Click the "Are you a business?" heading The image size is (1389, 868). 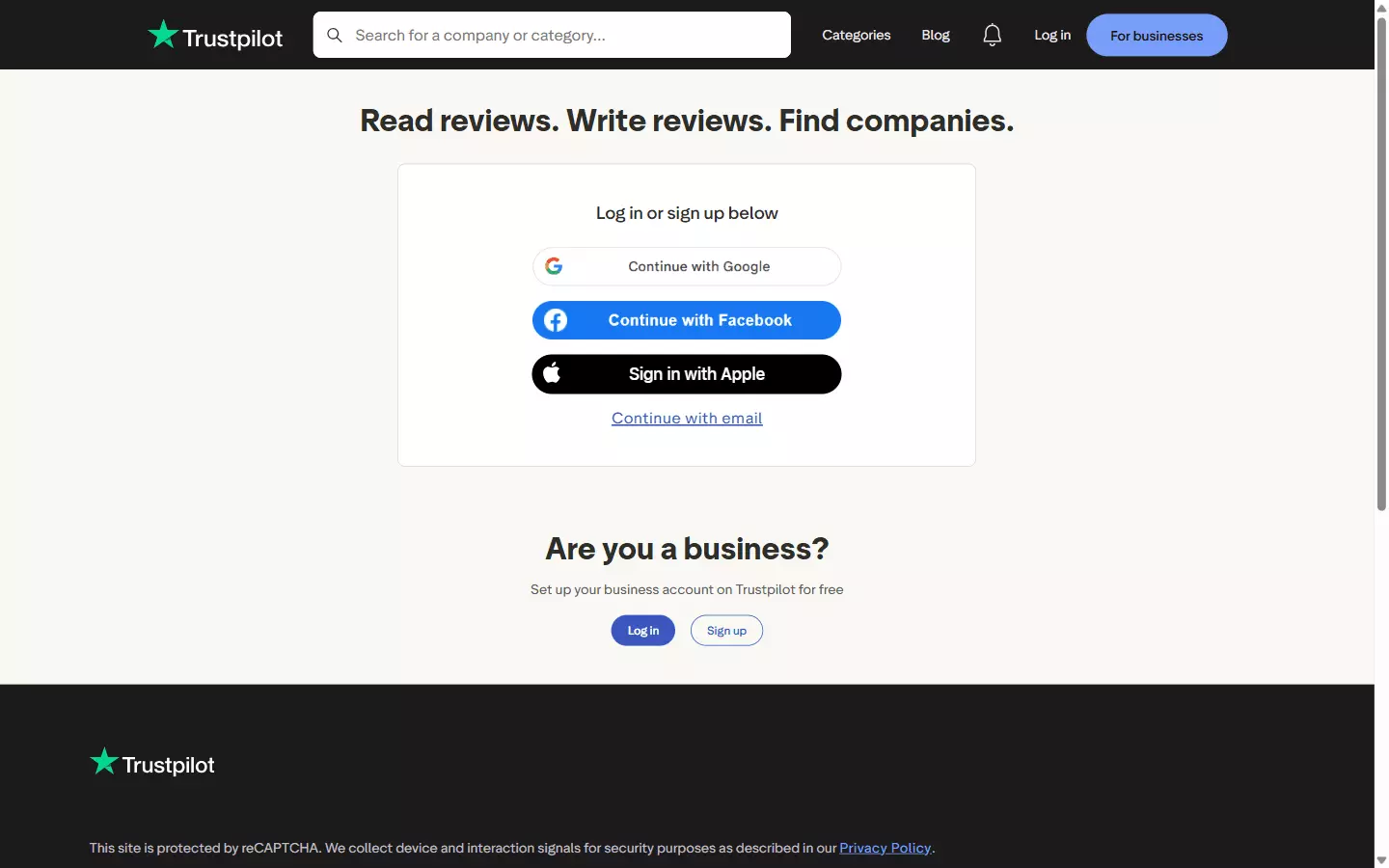(687, 549)
